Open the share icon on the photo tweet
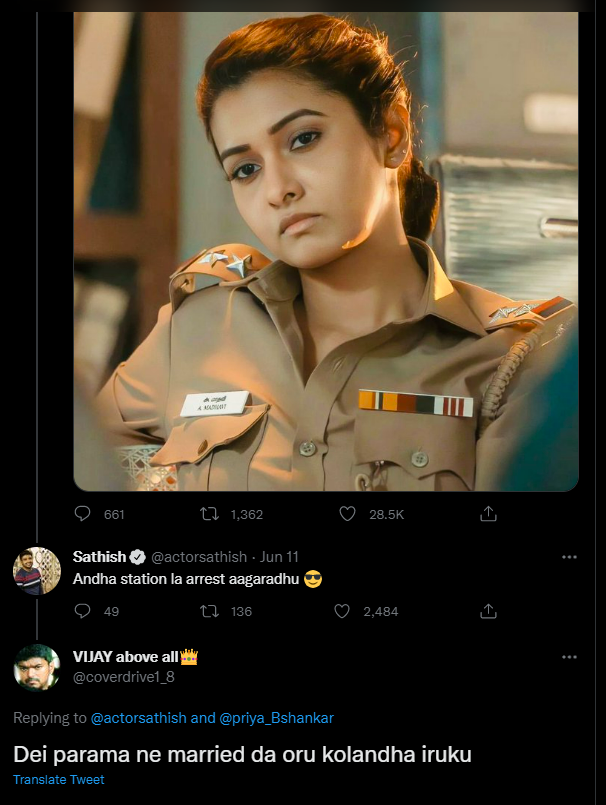 488,513
